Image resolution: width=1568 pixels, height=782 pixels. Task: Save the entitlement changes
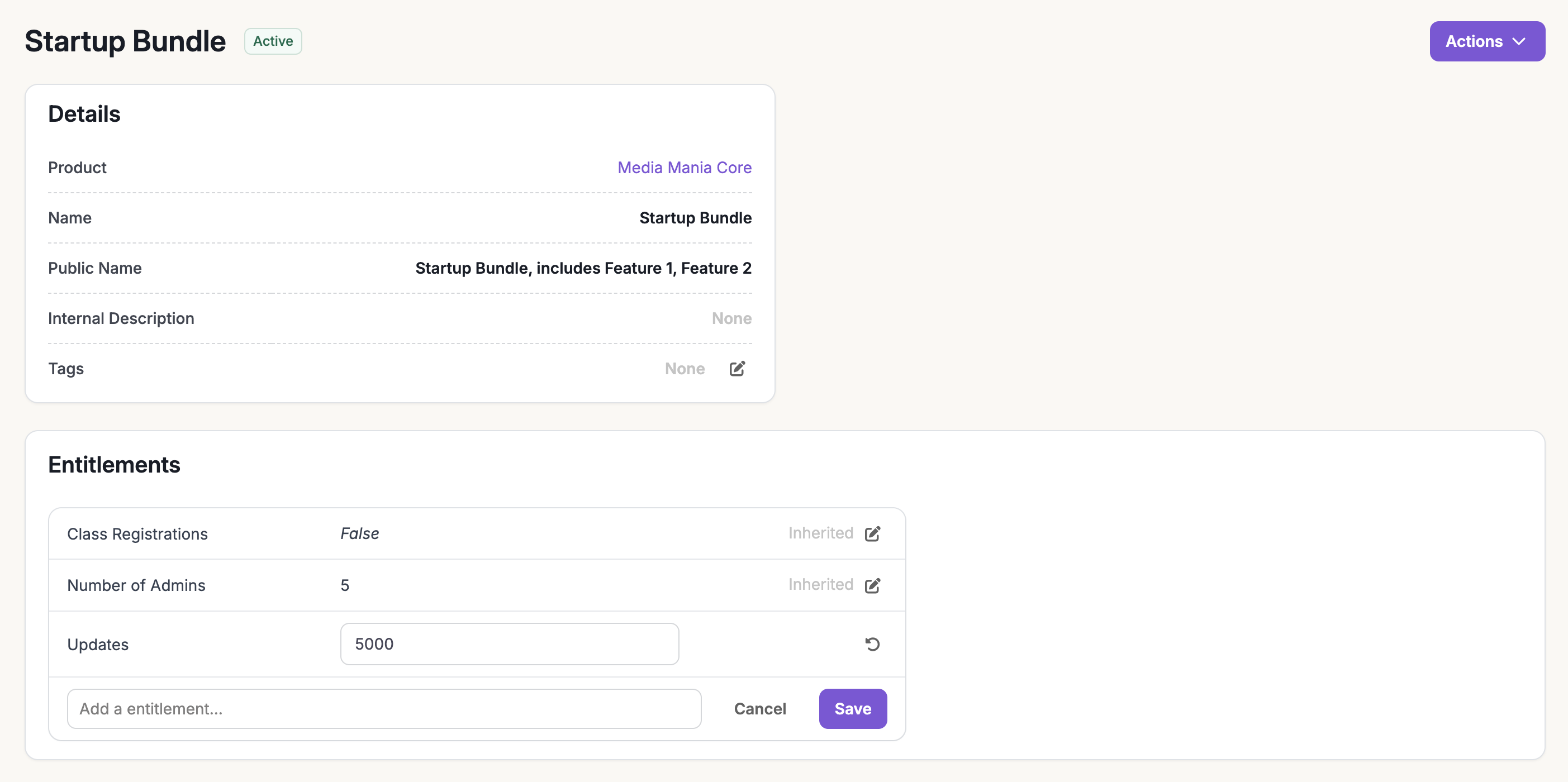[x=852, y=708]
